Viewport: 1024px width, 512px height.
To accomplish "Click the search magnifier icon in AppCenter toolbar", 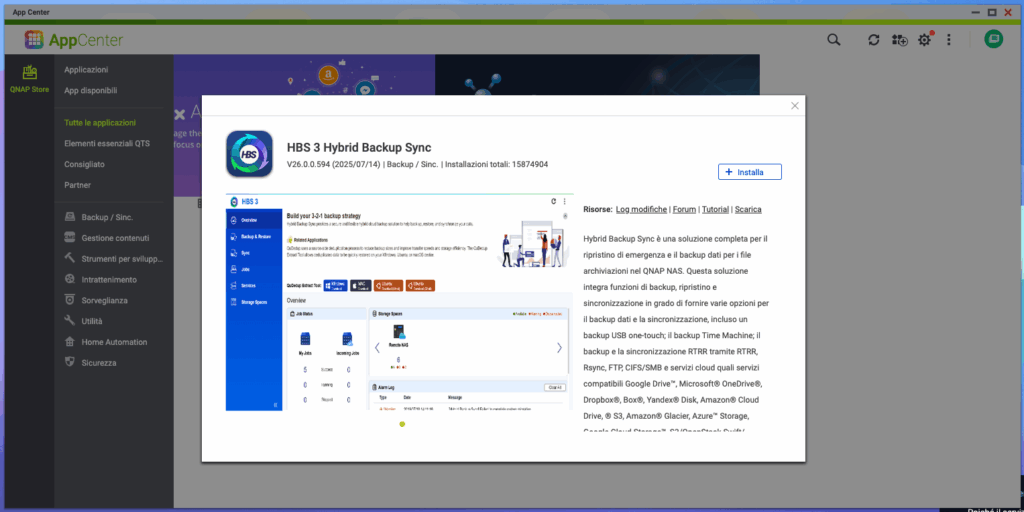I will (x=833, y=40).
